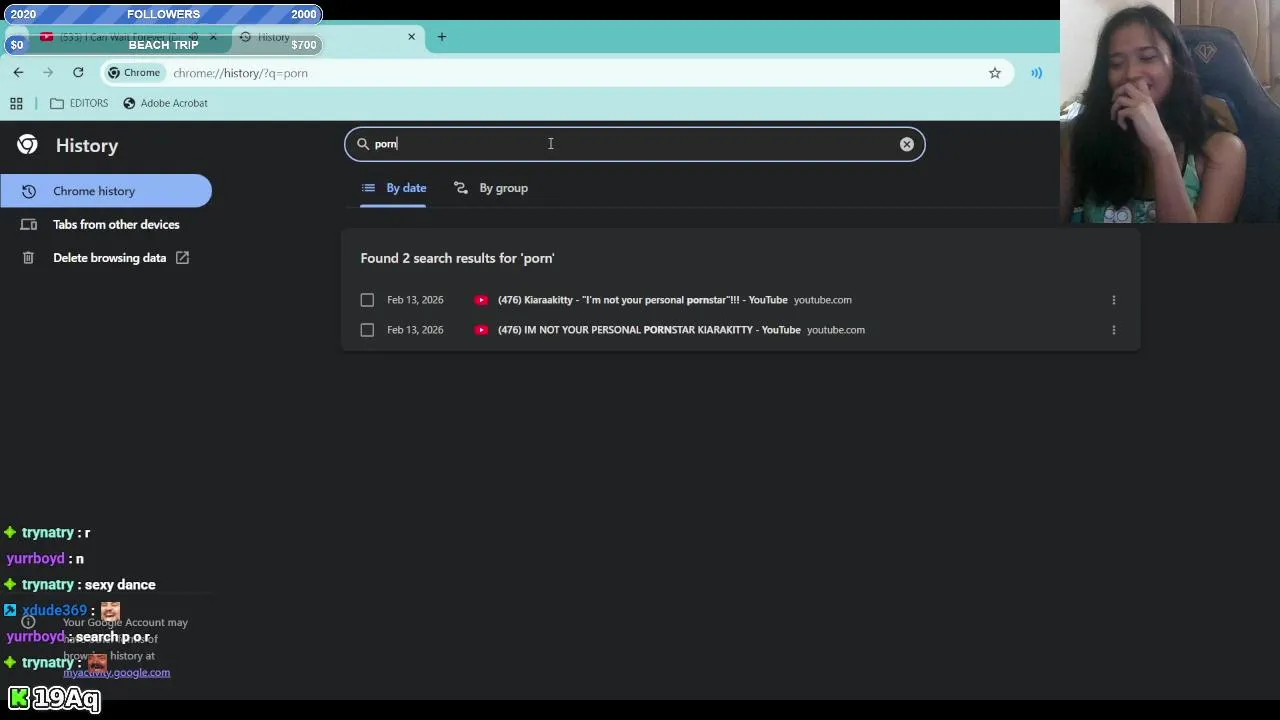Switch to the History browser tab
Image resolution: width=1280 pixels, height=720 pixels.
point(330,37)
